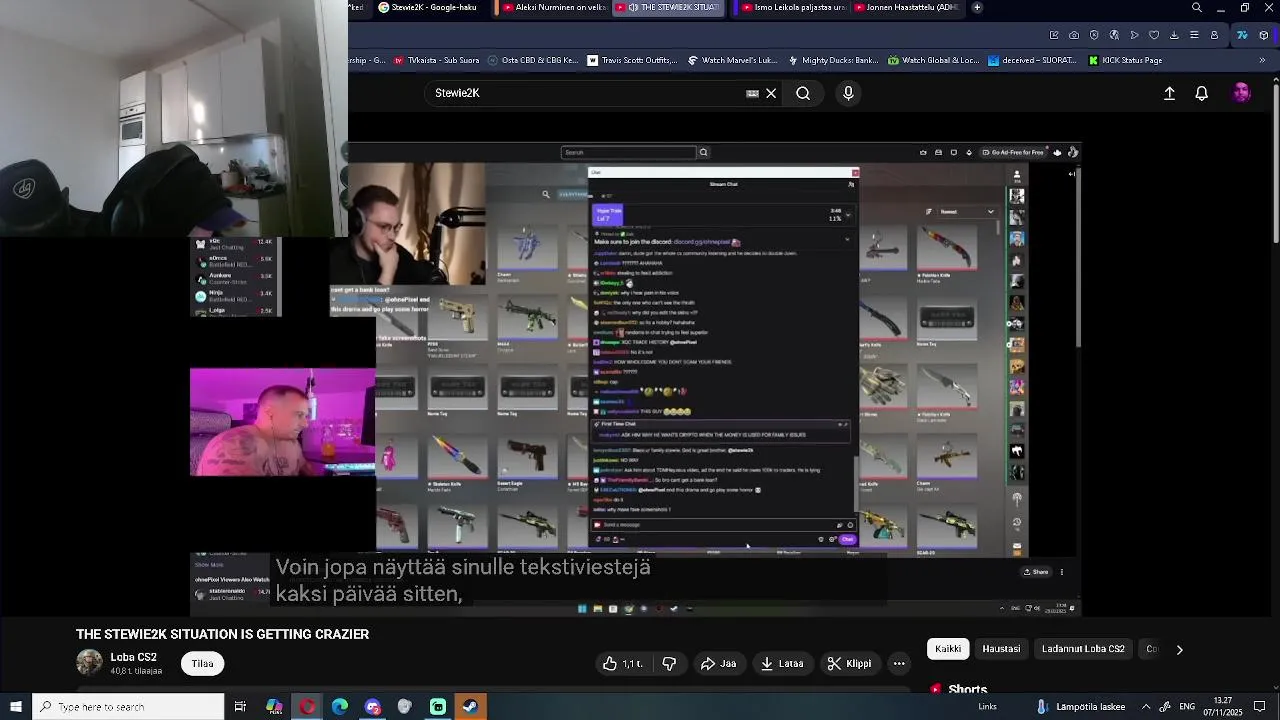Open Travis Scott Outfits bookmark
Image resolution: width=1280 pixels, height=720 pixels.
click(x=632, y=60)
